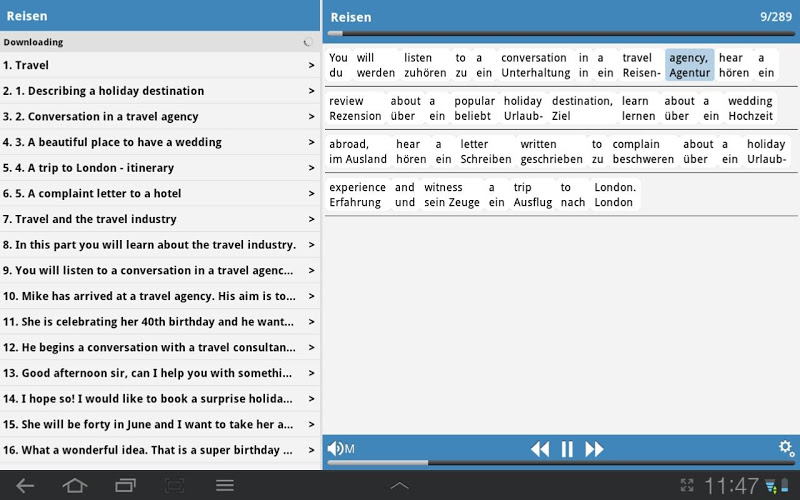Screen dimensions: 800x500
Task: Go to the Android home screen
Action: (x=74, y=486)
